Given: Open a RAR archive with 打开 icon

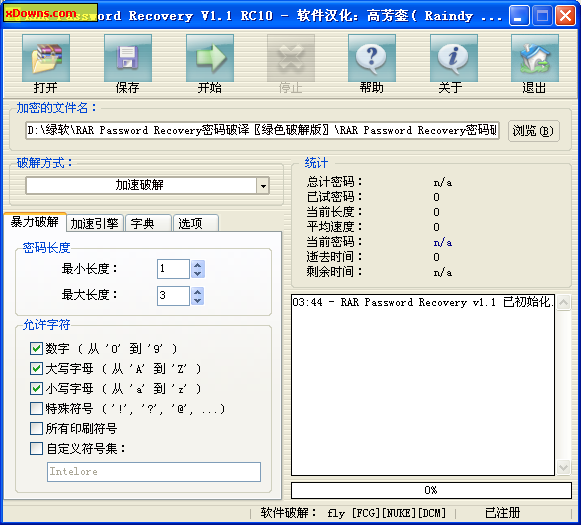Looking at the screenshot, I should (46, 58).
